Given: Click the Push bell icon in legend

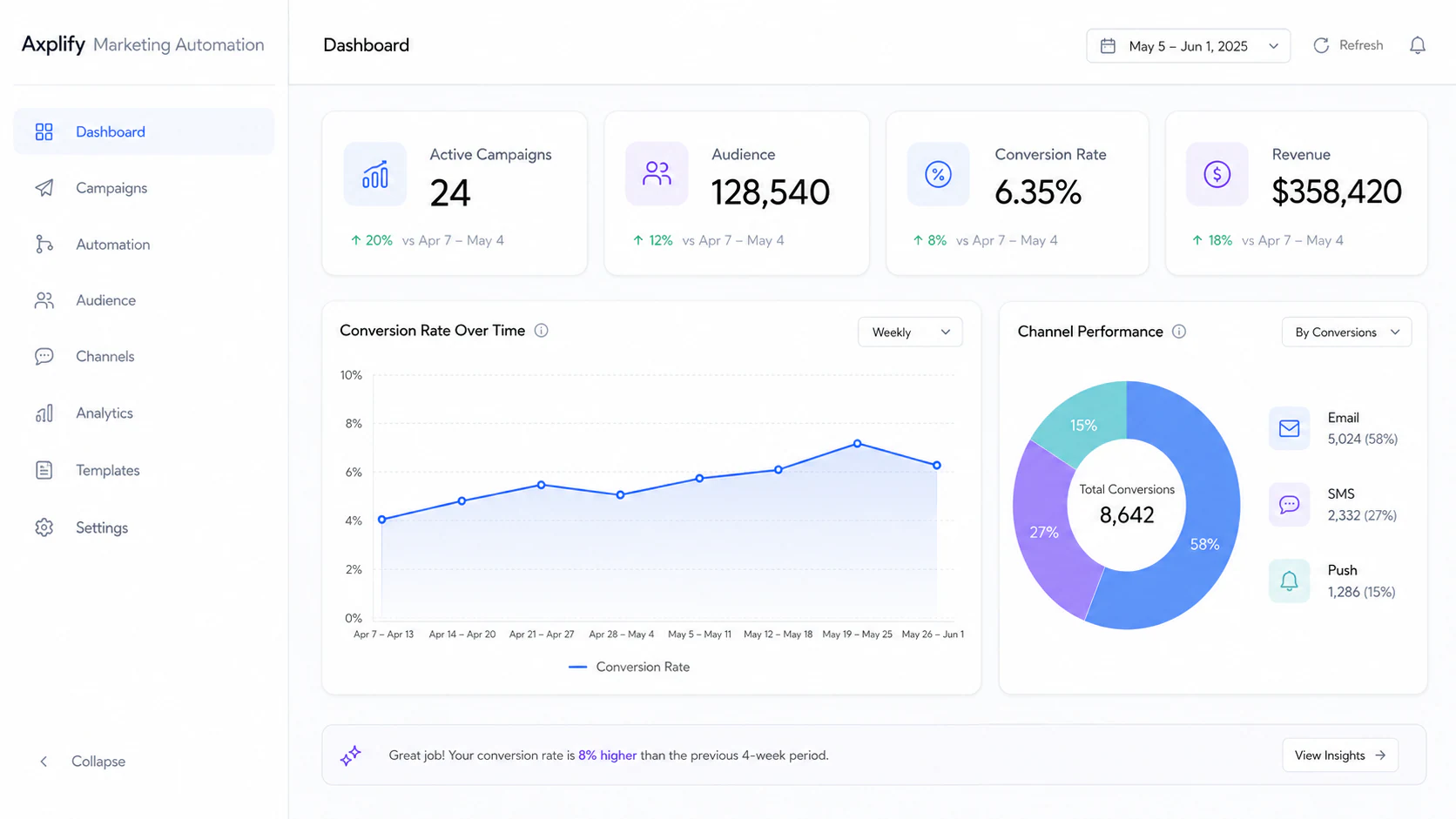Looking at the screenshot, I should click(x=1289, y=581).
